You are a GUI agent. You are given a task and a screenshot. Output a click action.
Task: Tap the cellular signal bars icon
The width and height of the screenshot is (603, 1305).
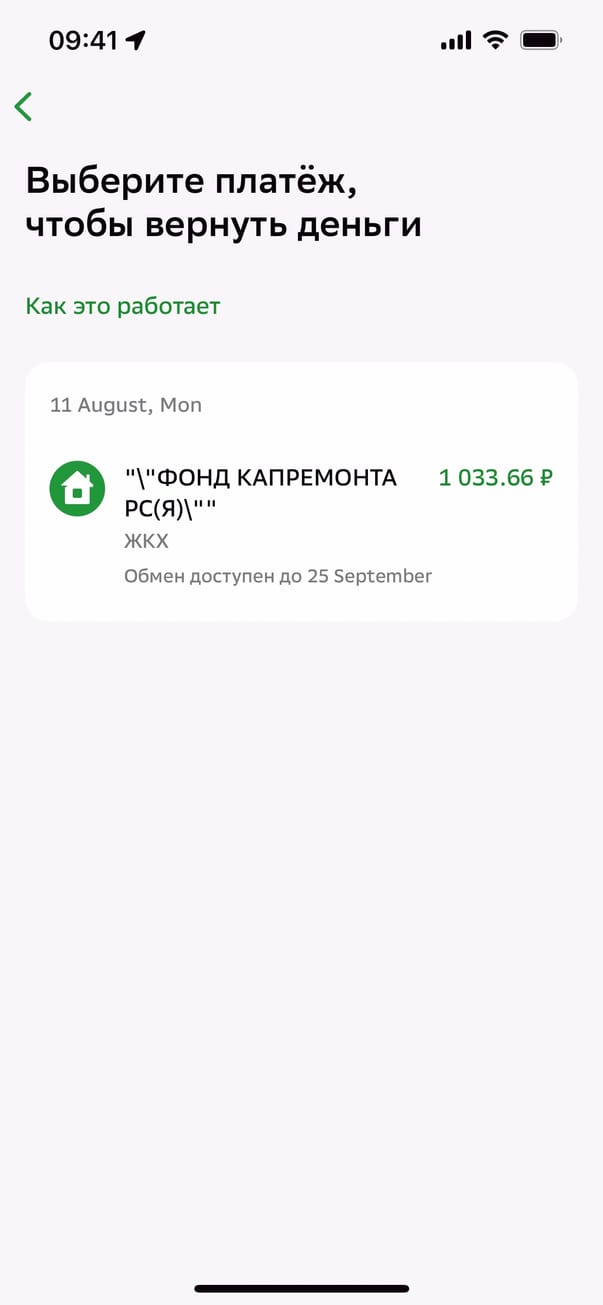[x=455, y=41]
